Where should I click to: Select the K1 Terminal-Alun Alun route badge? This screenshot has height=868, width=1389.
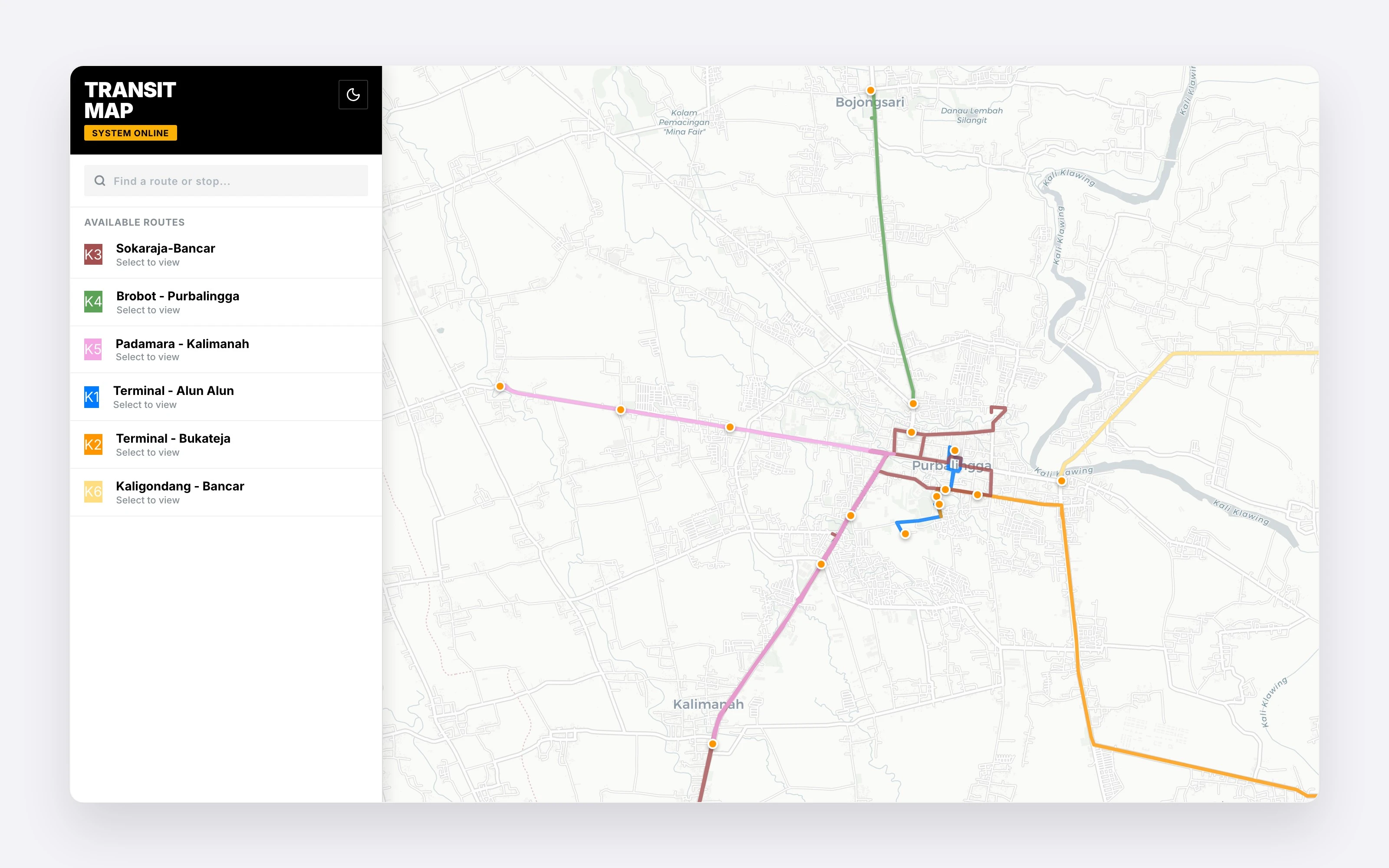pos(92,396)
